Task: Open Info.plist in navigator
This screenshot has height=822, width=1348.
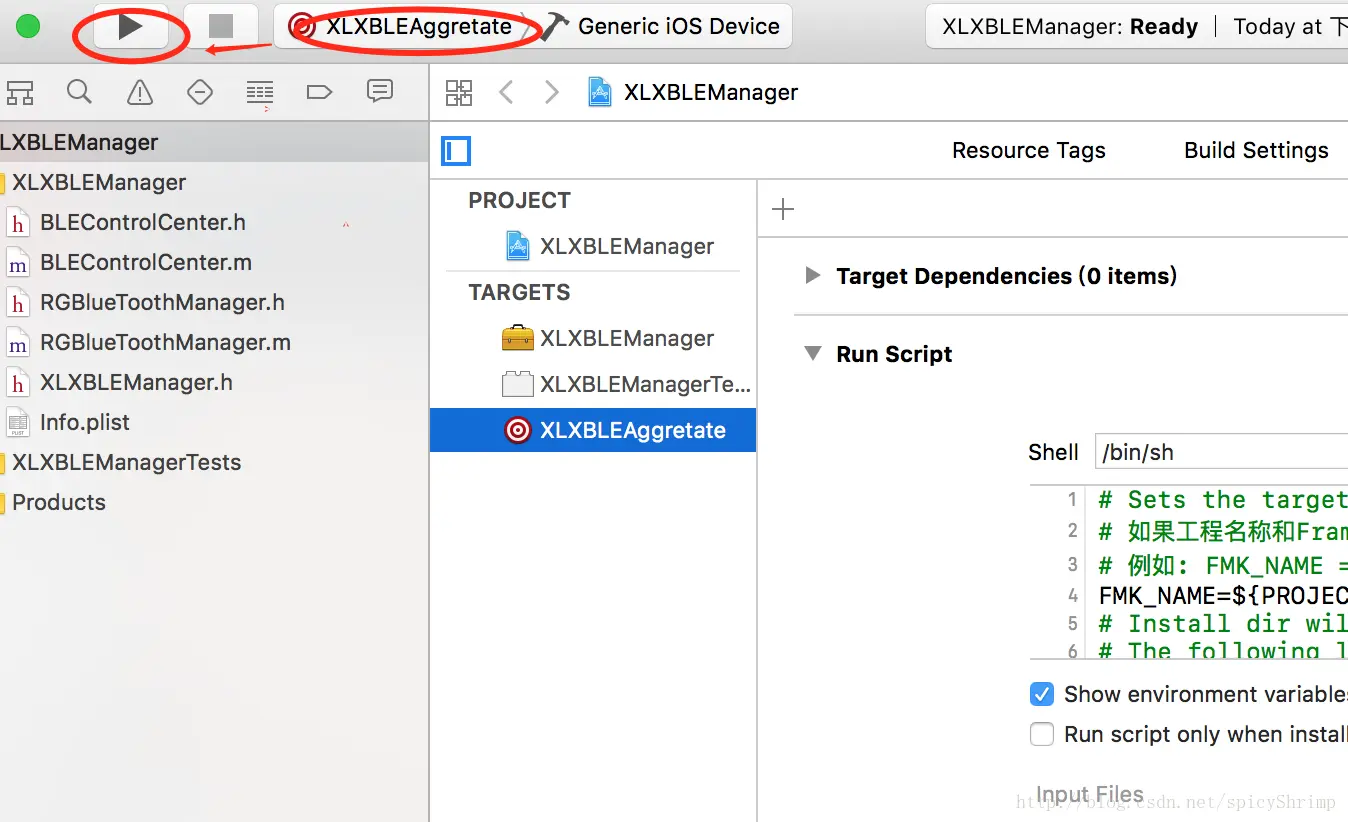Action: point(85,422)
